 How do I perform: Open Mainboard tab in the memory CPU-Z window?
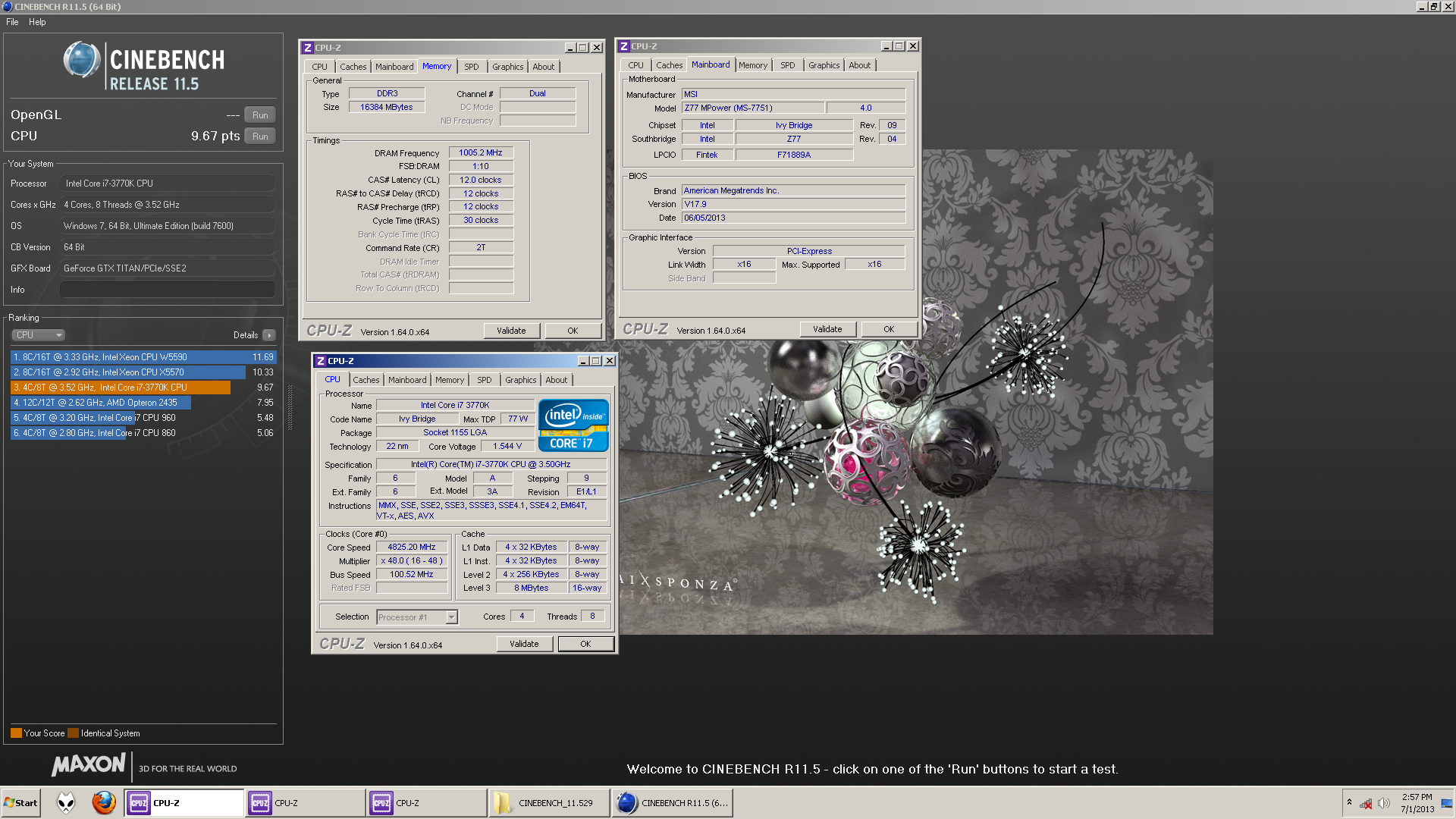point(394,67)
